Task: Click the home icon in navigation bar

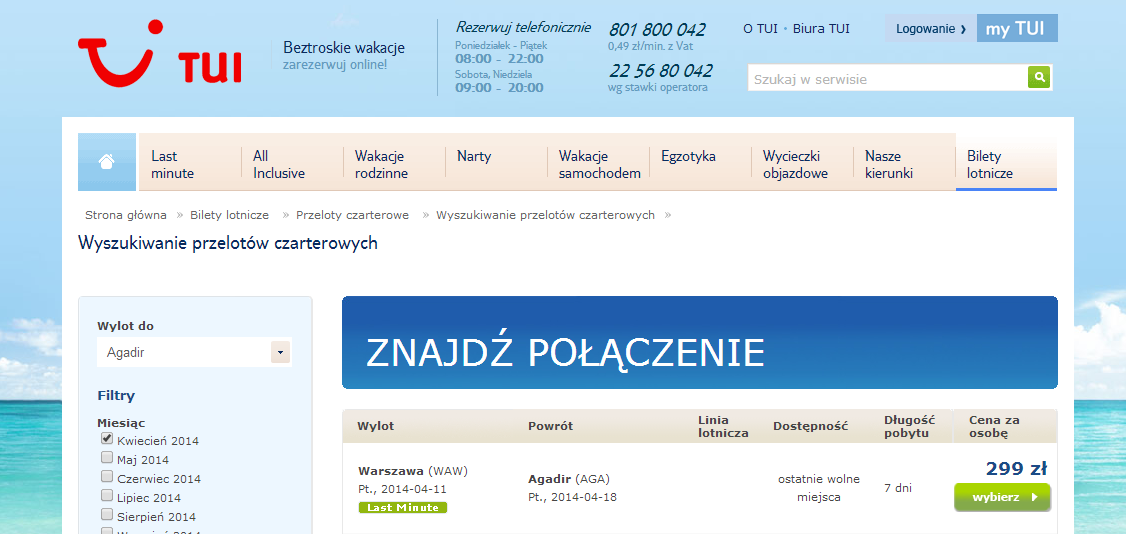Action: point(106,161)
